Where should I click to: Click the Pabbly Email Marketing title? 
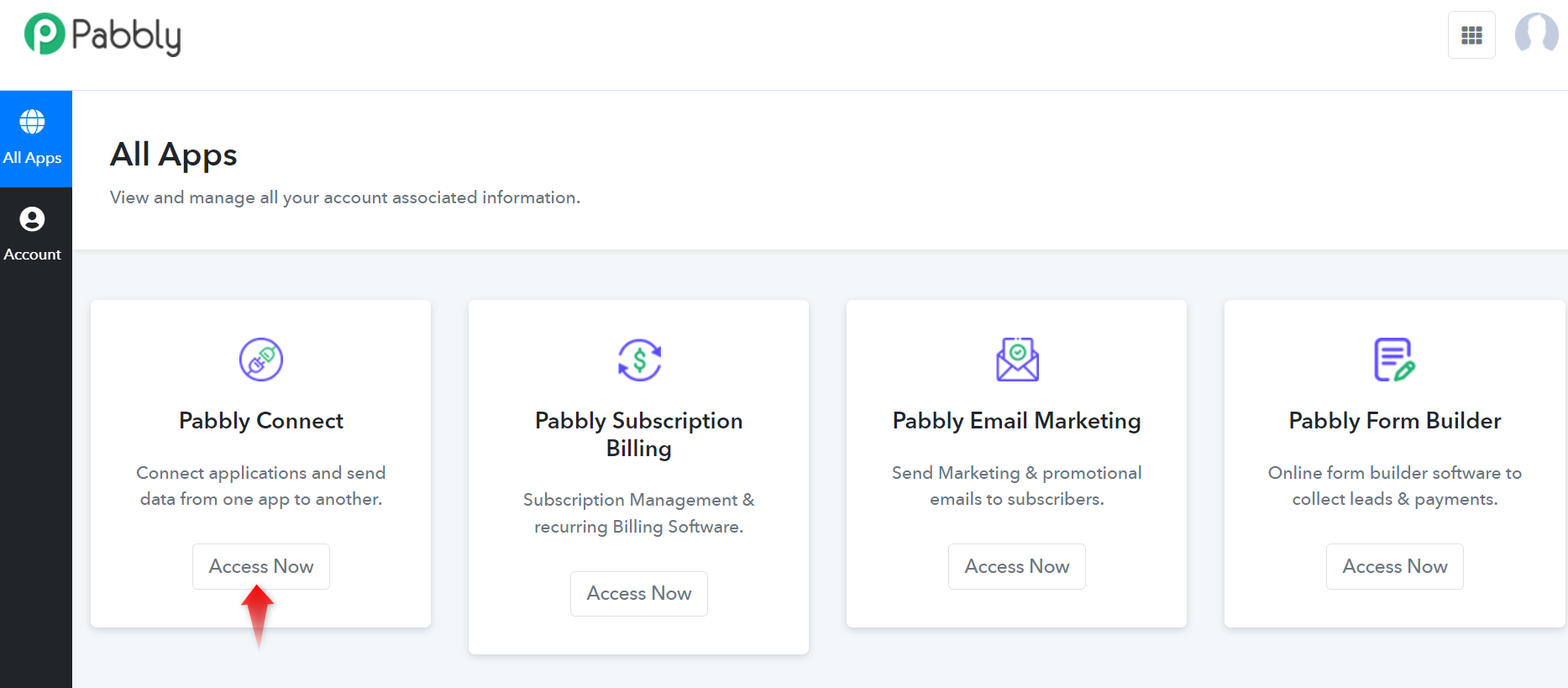[x=1017, y=421]
